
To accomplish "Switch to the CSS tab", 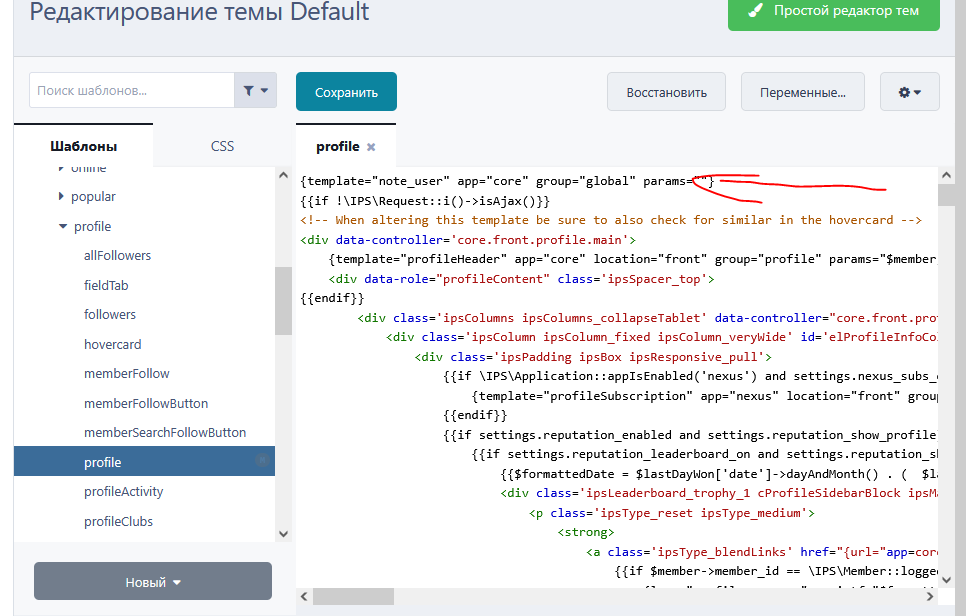I will 222,146.
